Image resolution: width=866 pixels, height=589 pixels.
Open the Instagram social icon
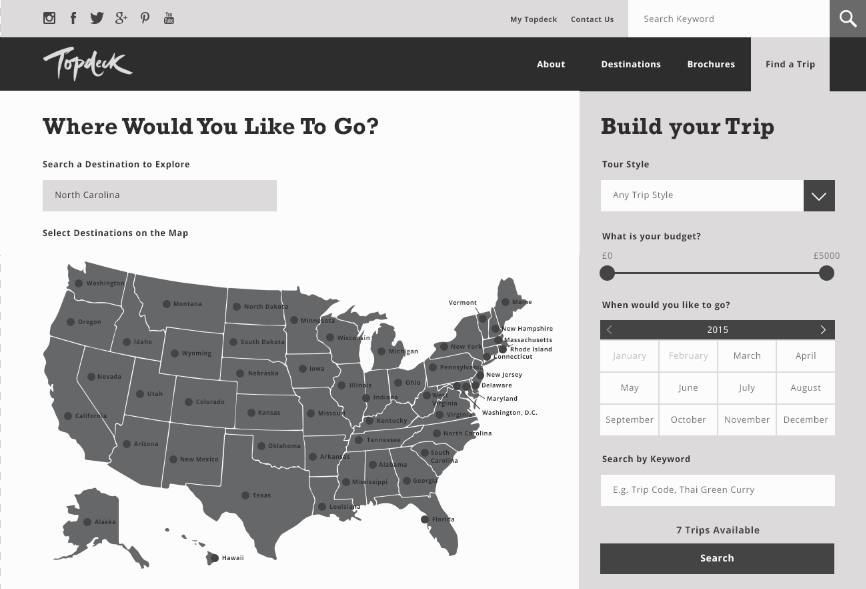[49, 18]
